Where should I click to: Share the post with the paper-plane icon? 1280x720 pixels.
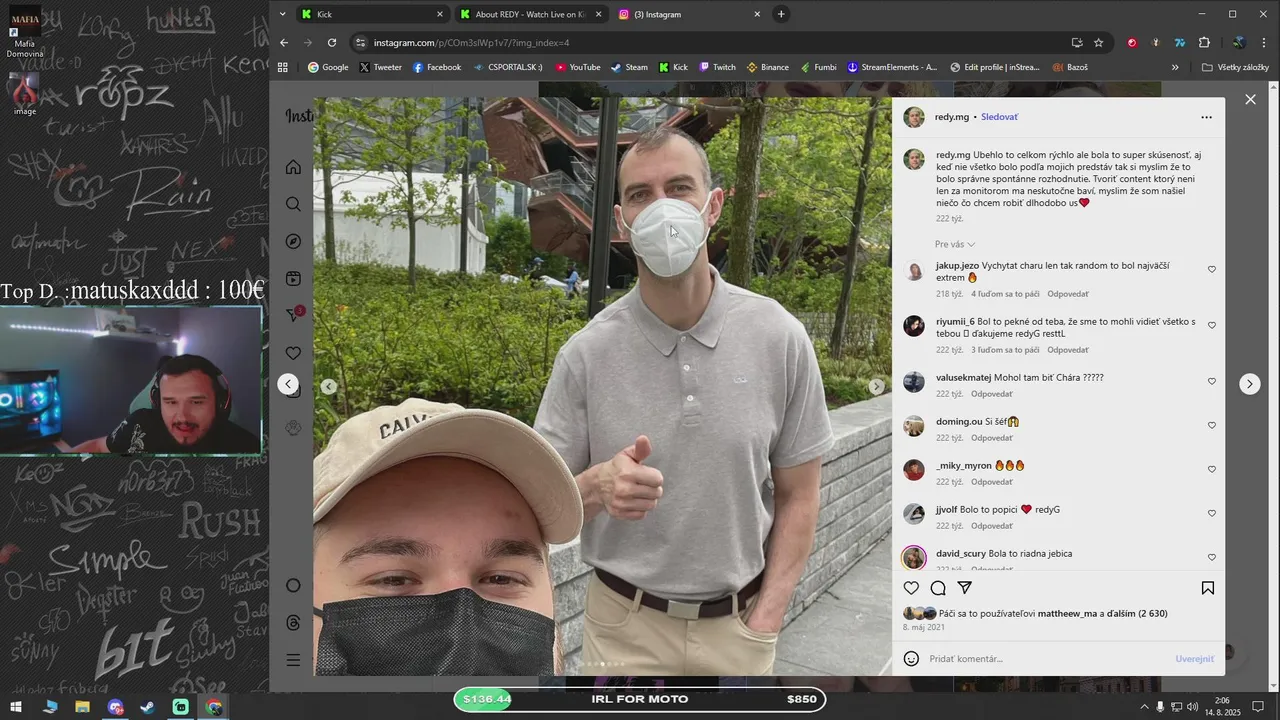click(x=965, y=588)
